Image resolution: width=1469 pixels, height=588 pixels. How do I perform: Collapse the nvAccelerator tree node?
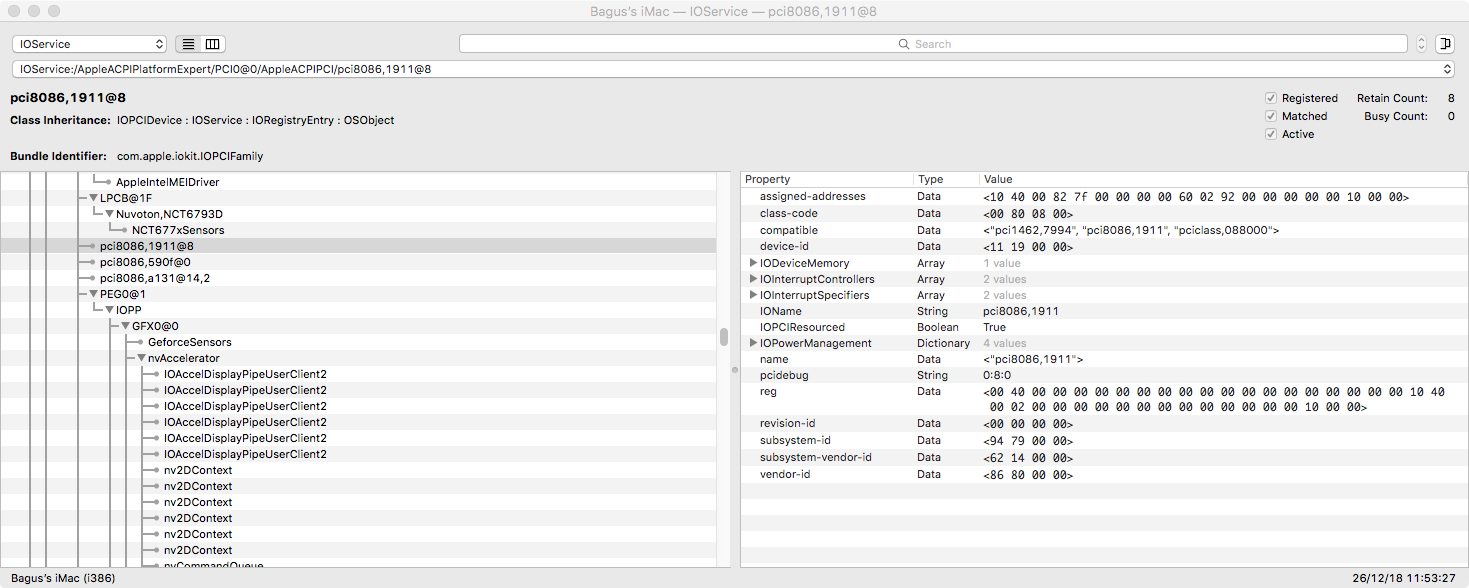[141, 358]
